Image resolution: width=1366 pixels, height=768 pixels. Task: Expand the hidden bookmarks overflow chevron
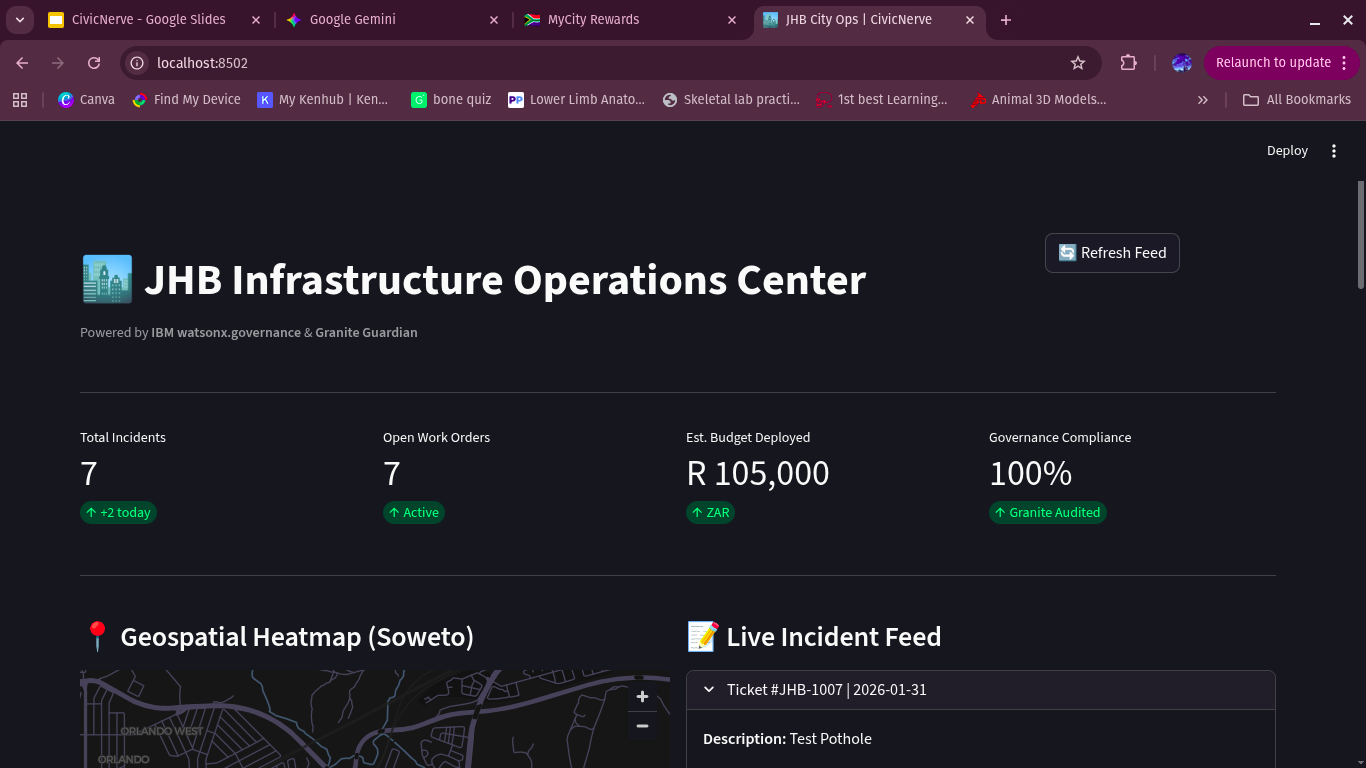coord(1202,100)
